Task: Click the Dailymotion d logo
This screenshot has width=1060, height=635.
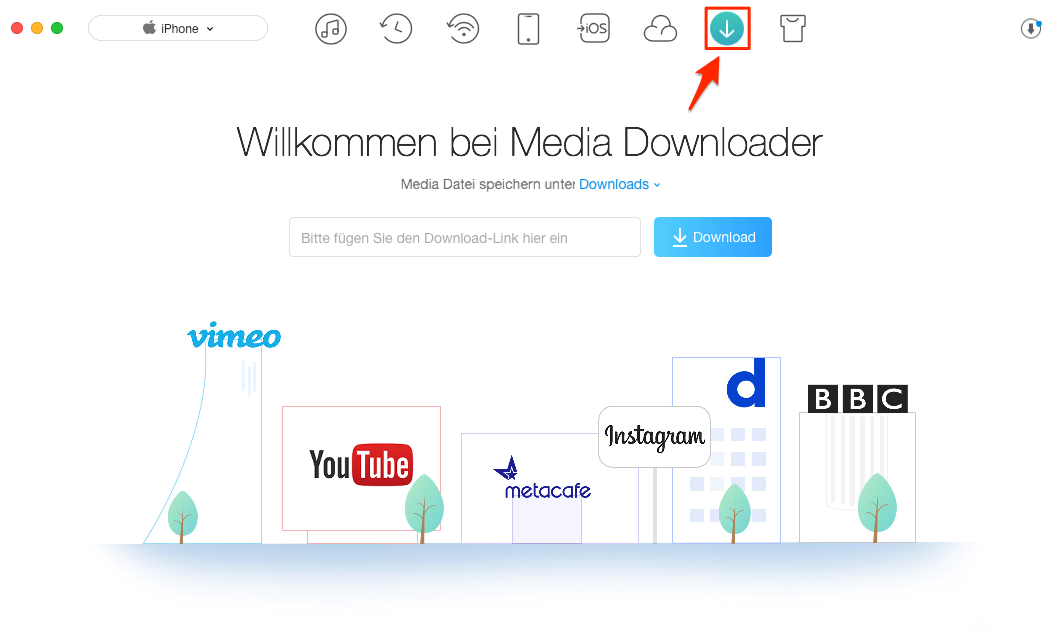Action: point(746,383)
